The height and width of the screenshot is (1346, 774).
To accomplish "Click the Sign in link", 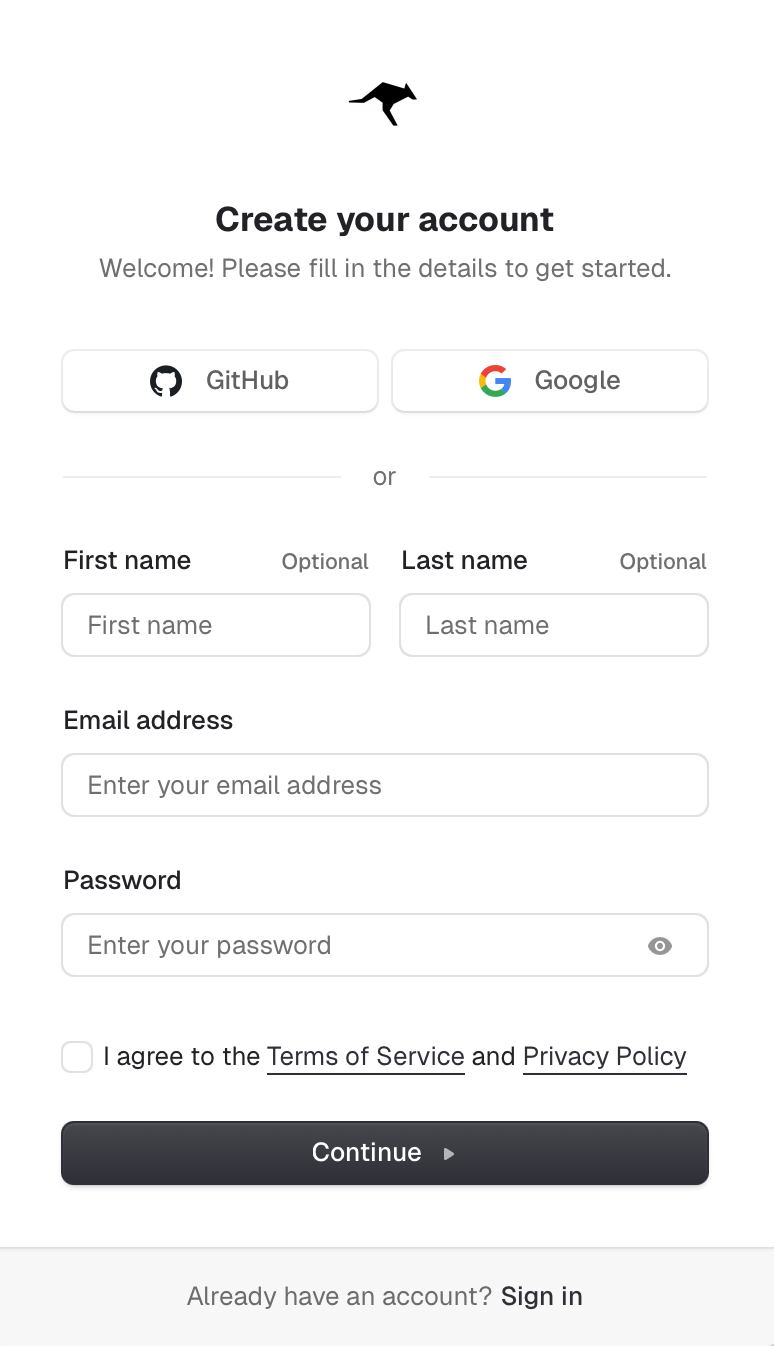I will pos(541,1296).
